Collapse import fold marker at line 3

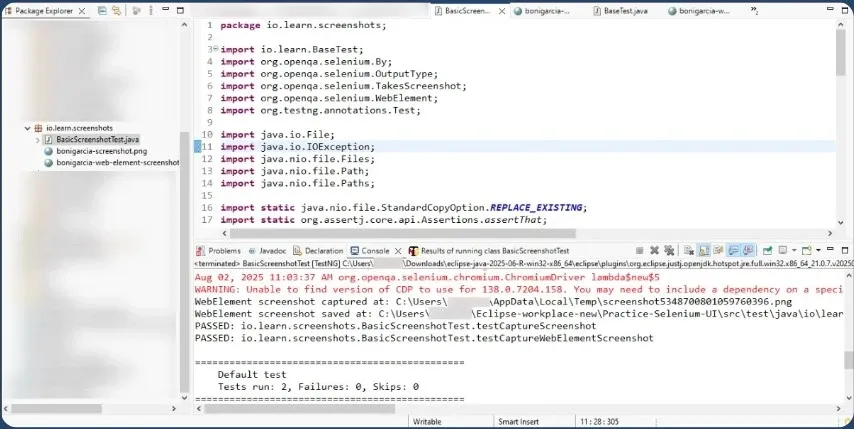tap(216, 49)
